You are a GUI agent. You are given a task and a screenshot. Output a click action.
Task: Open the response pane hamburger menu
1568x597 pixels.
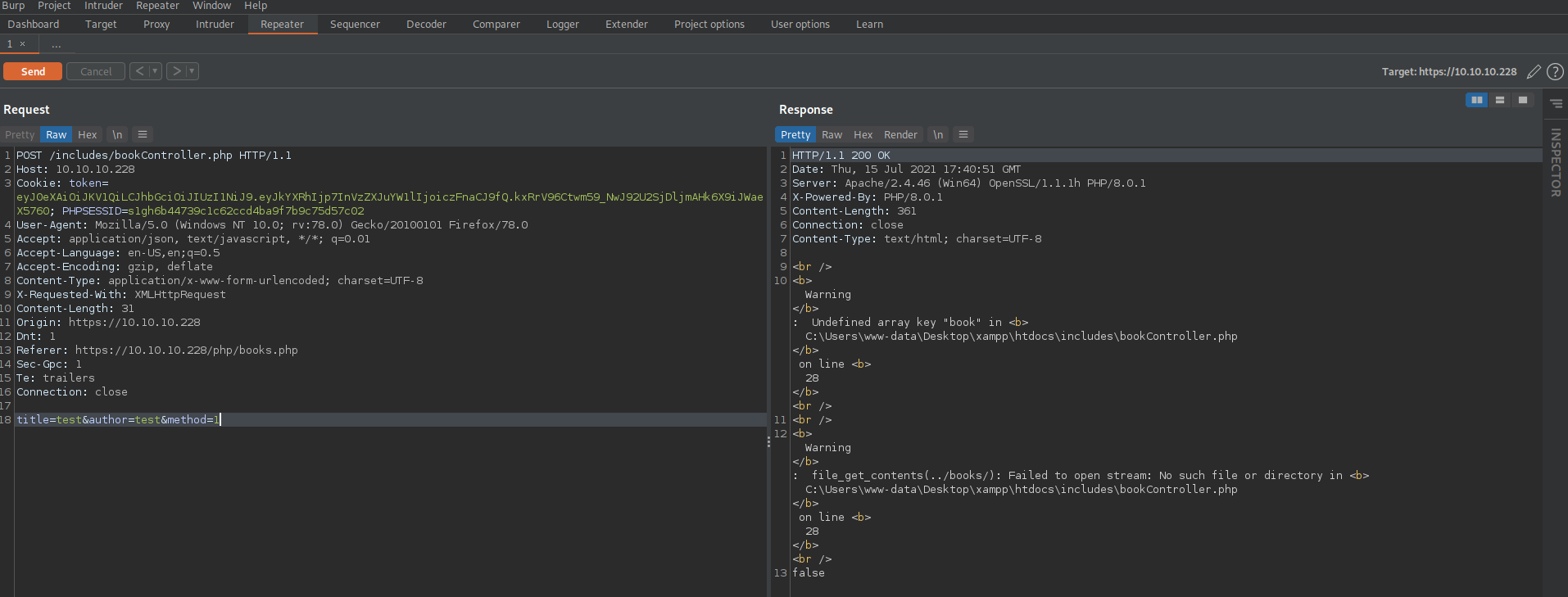click(963, 134)
